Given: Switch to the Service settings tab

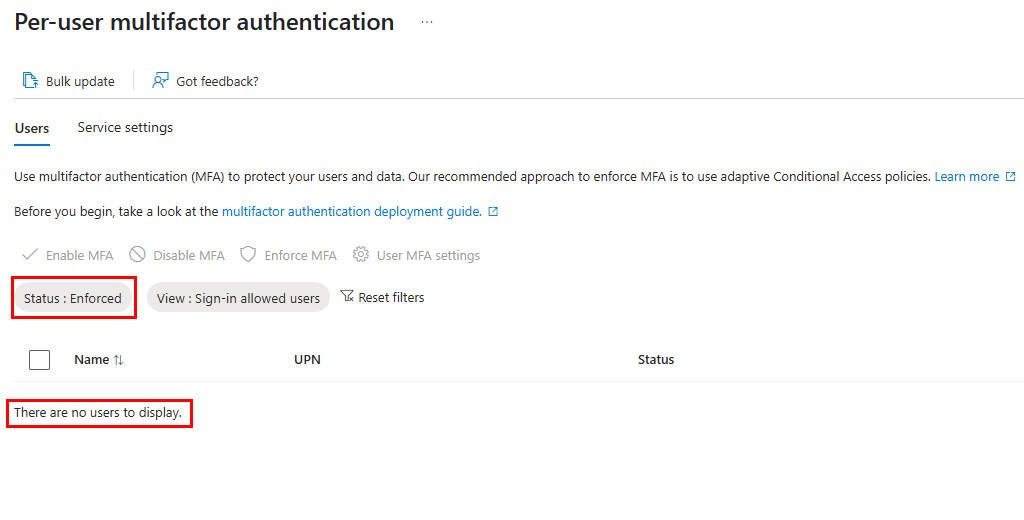Looking at the screenshot, I should [125, 128].
